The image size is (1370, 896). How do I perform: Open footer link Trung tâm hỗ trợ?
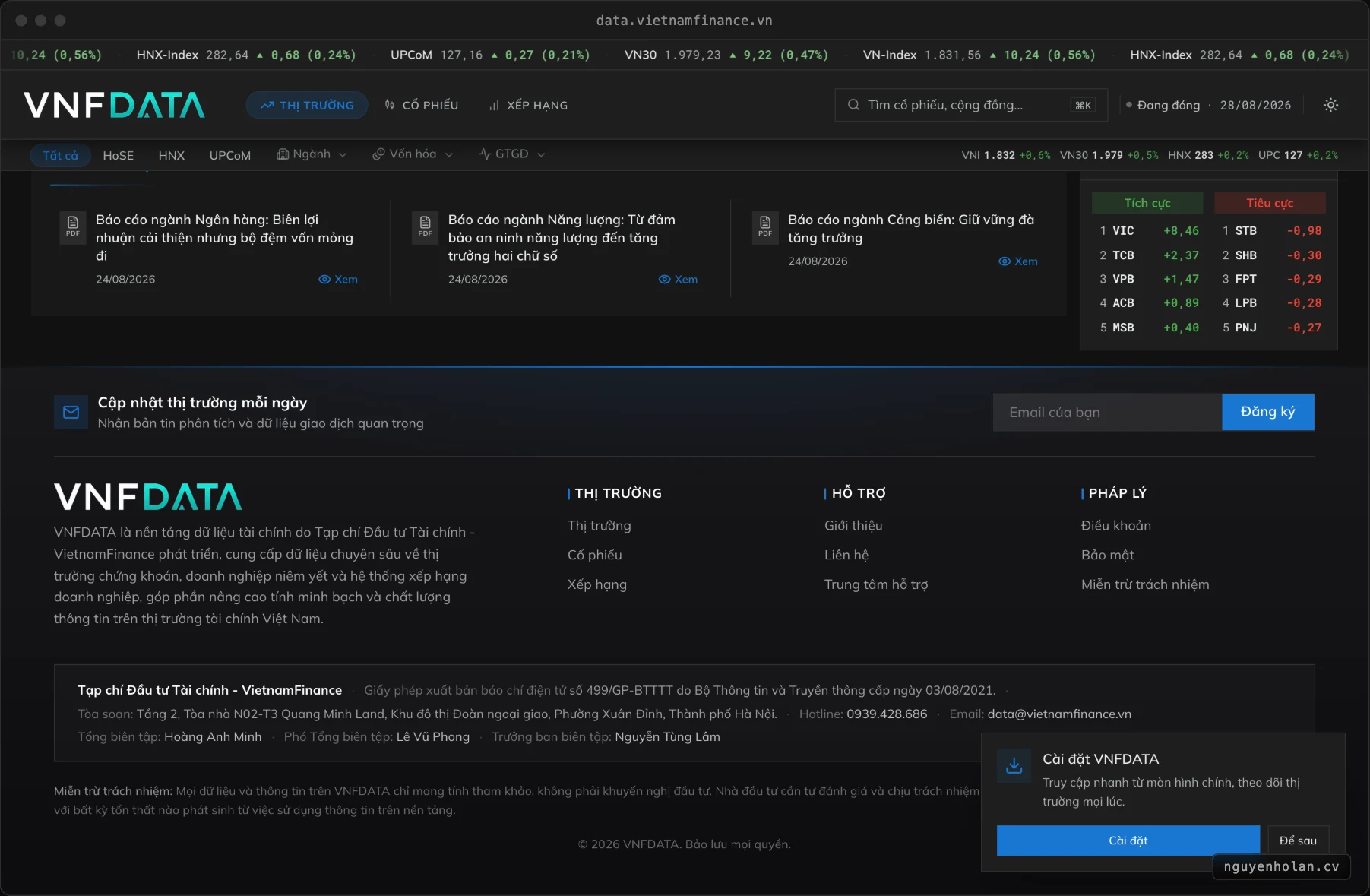(x=876, y=584)
